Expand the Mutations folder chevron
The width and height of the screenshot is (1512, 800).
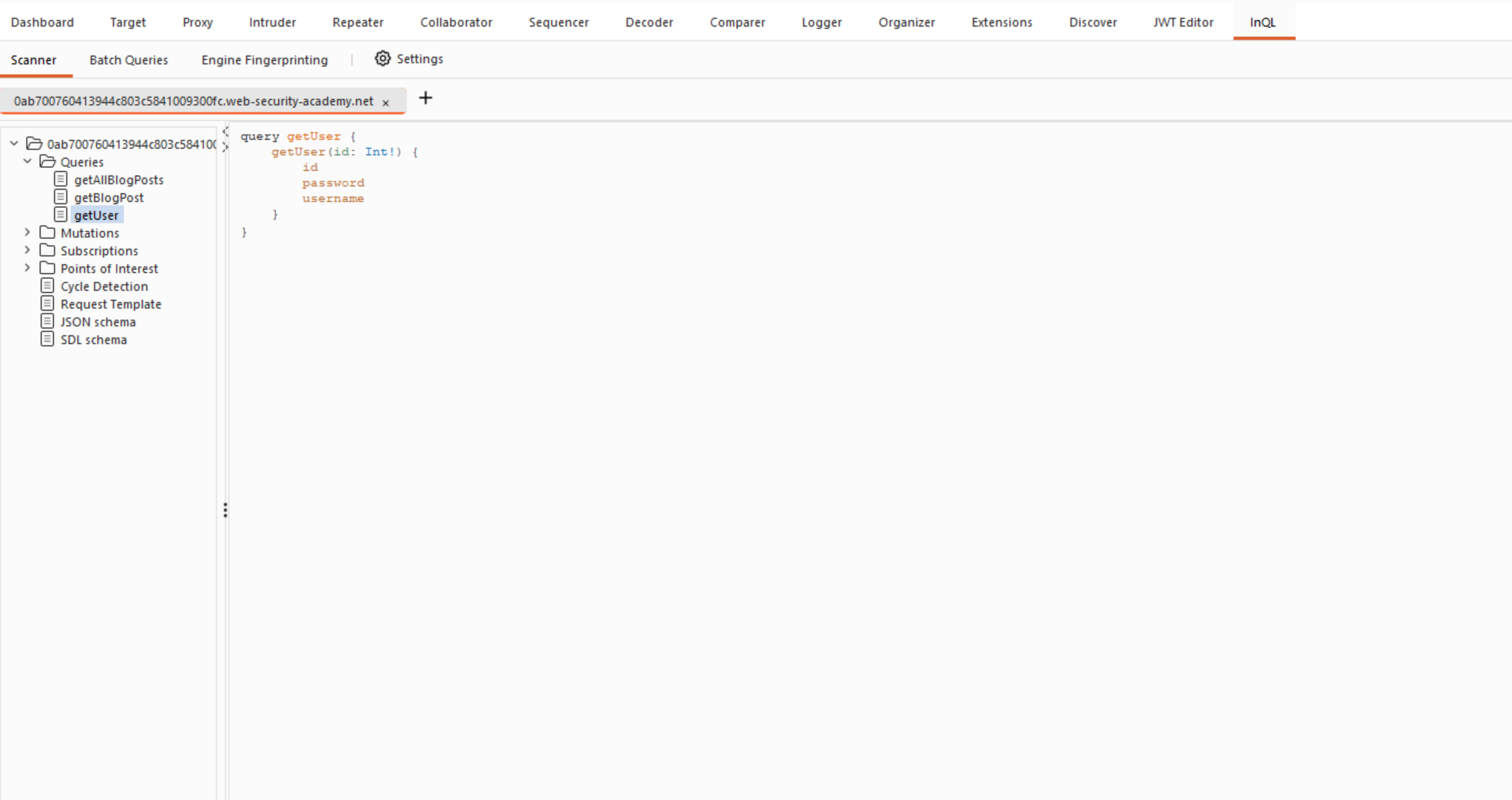[27, 232]
